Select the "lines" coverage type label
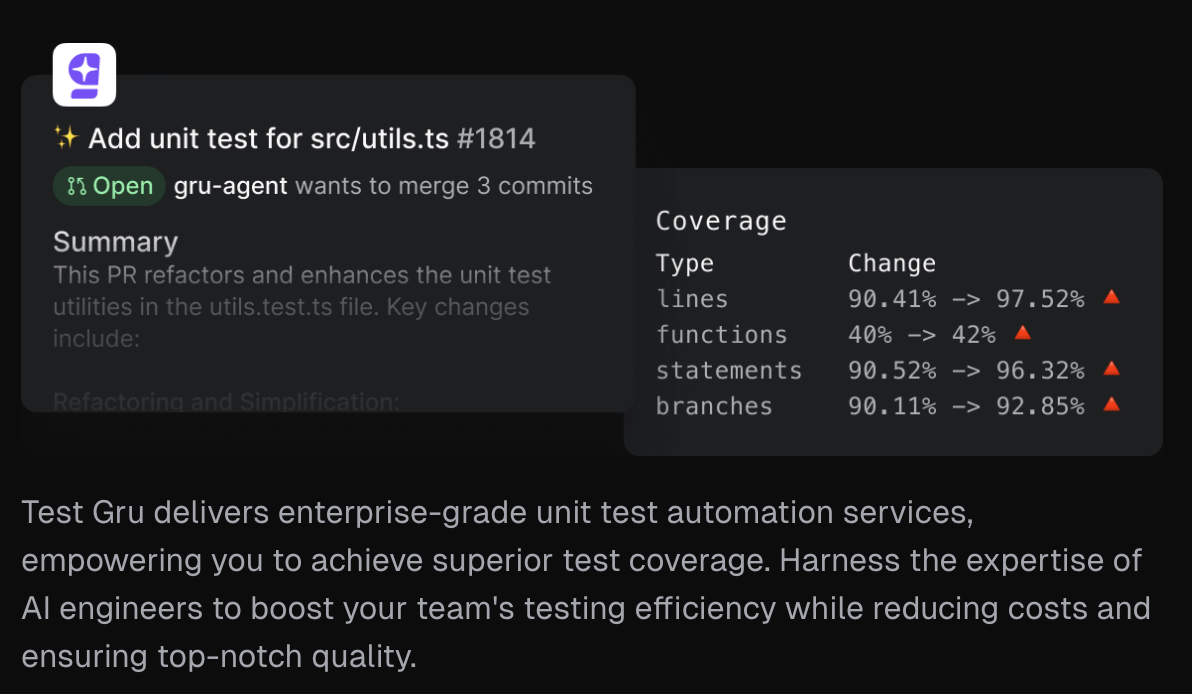The height and width of the screenshot is (694, 1192). (692, 299)
